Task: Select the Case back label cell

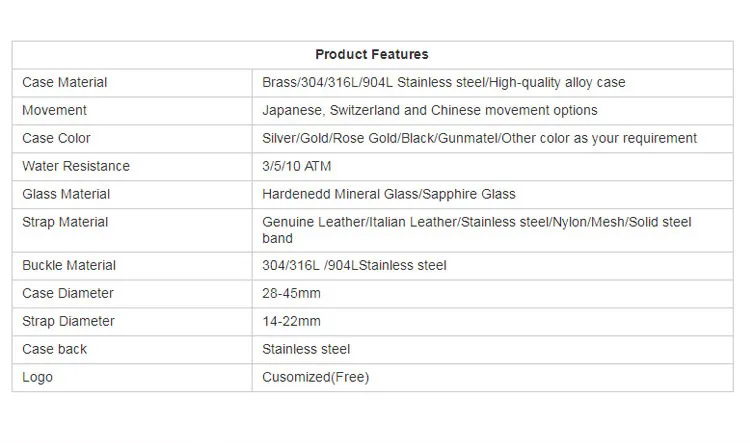Action: coord(55,349)
